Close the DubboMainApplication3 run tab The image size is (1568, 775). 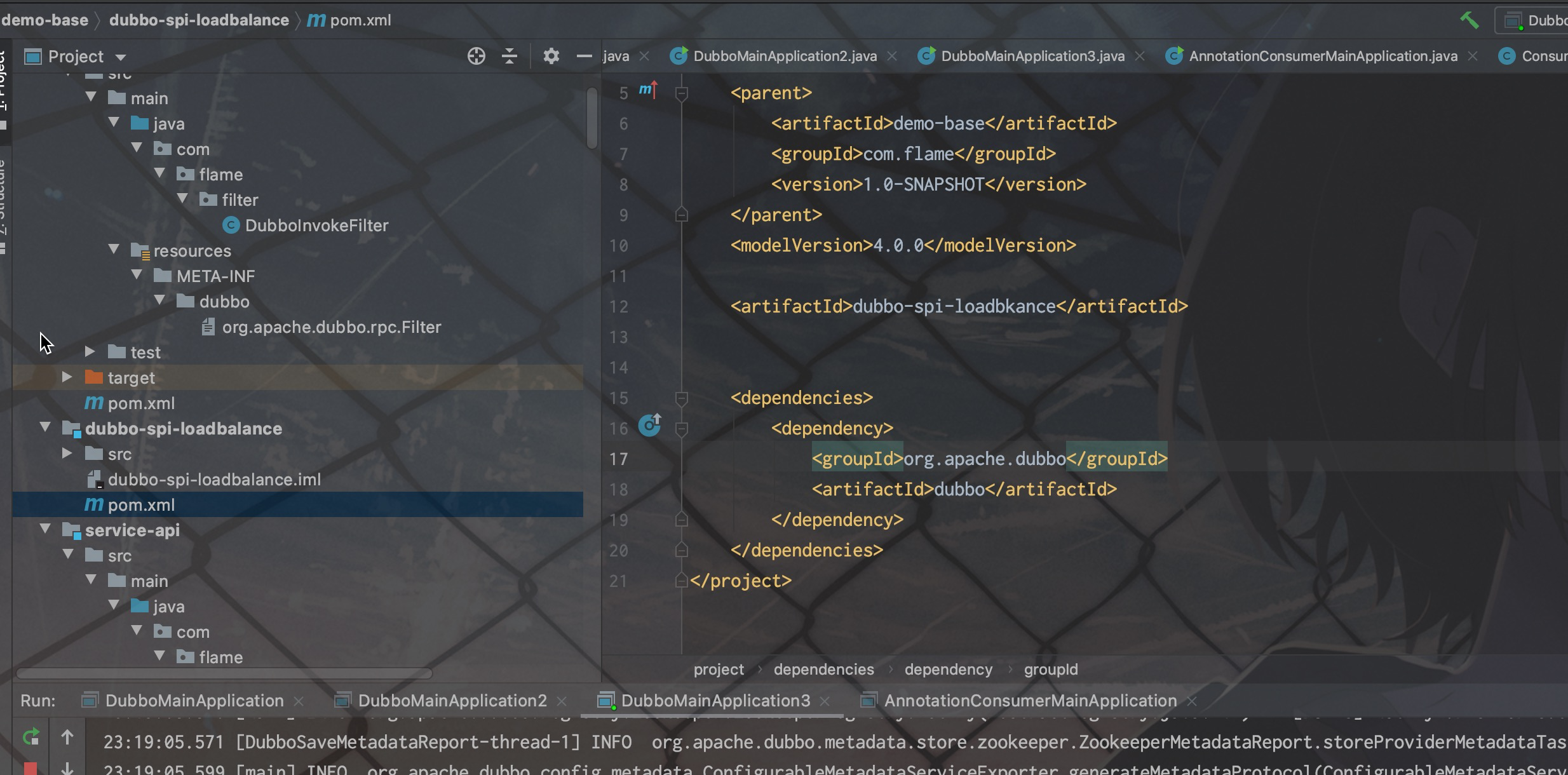coord(825,701)
